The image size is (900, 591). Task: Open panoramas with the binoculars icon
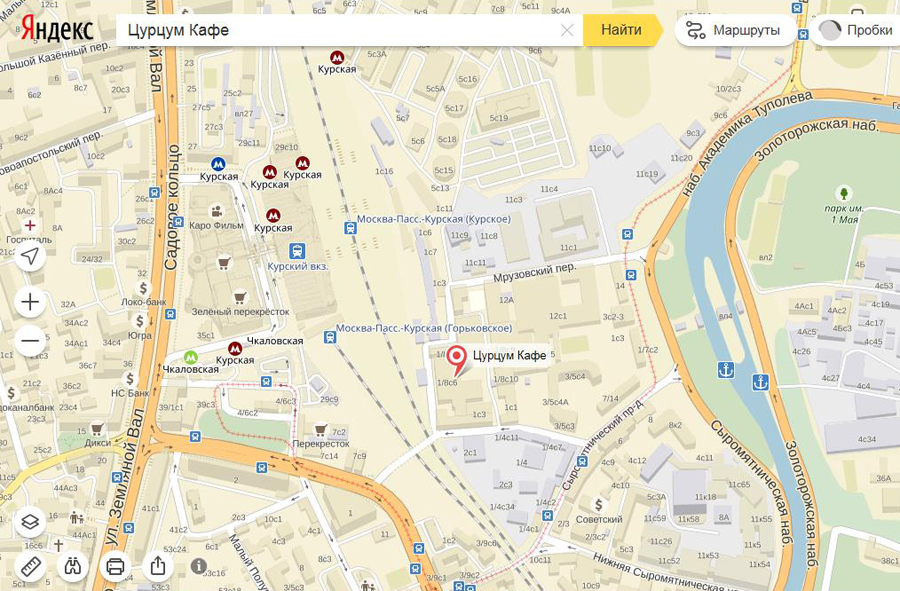pyautogui.click(x=73, y=566)
